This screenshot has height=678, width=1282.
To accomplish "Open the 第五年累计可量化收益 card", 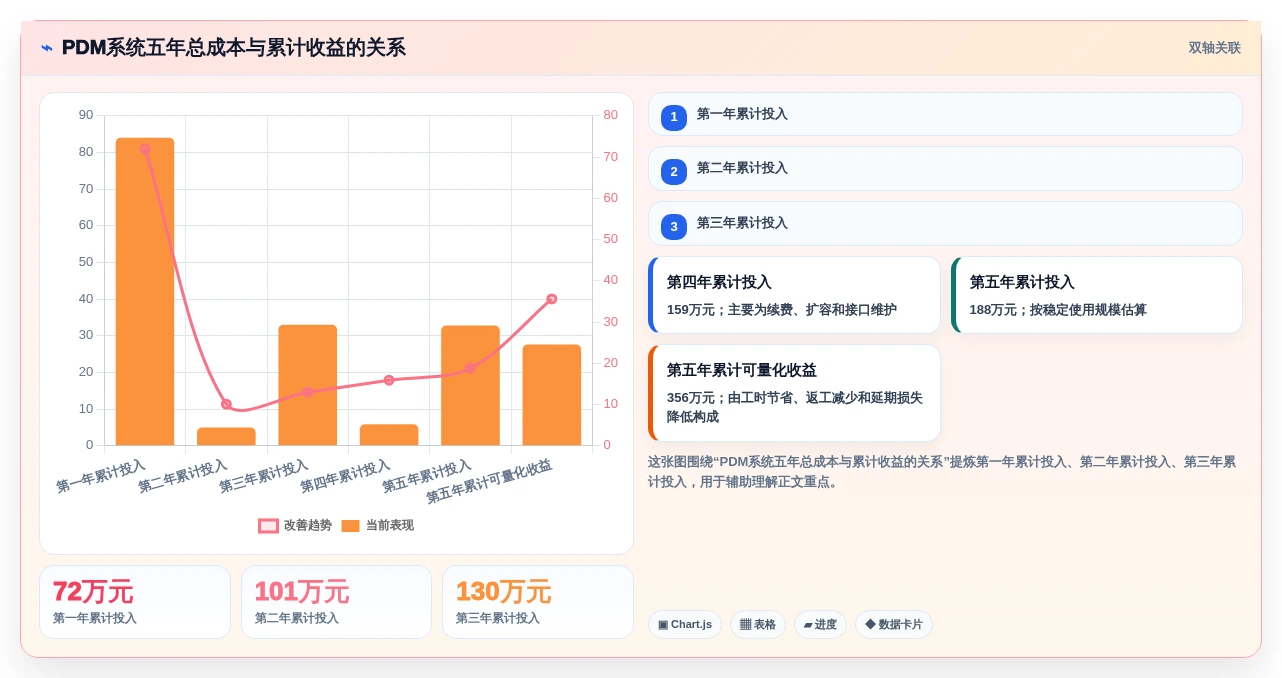I will pos(794,393).
